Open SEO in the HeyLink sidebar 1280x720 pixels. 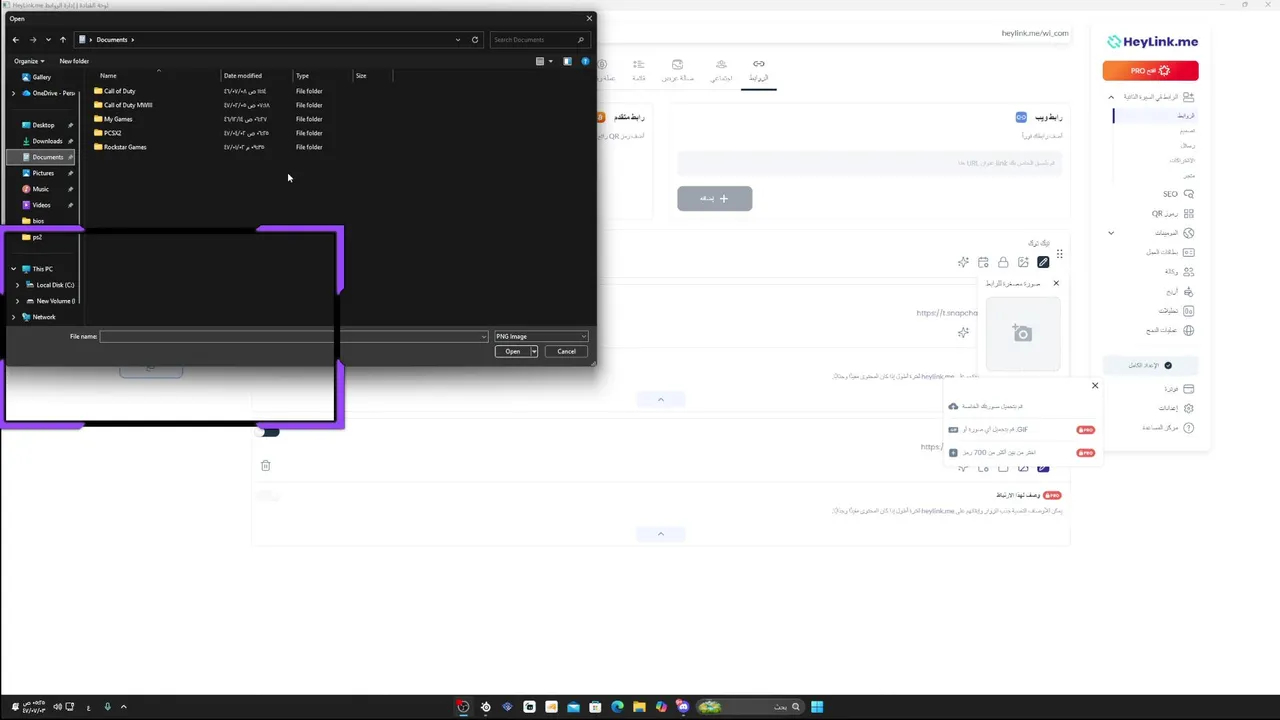tap(1178, 194)
